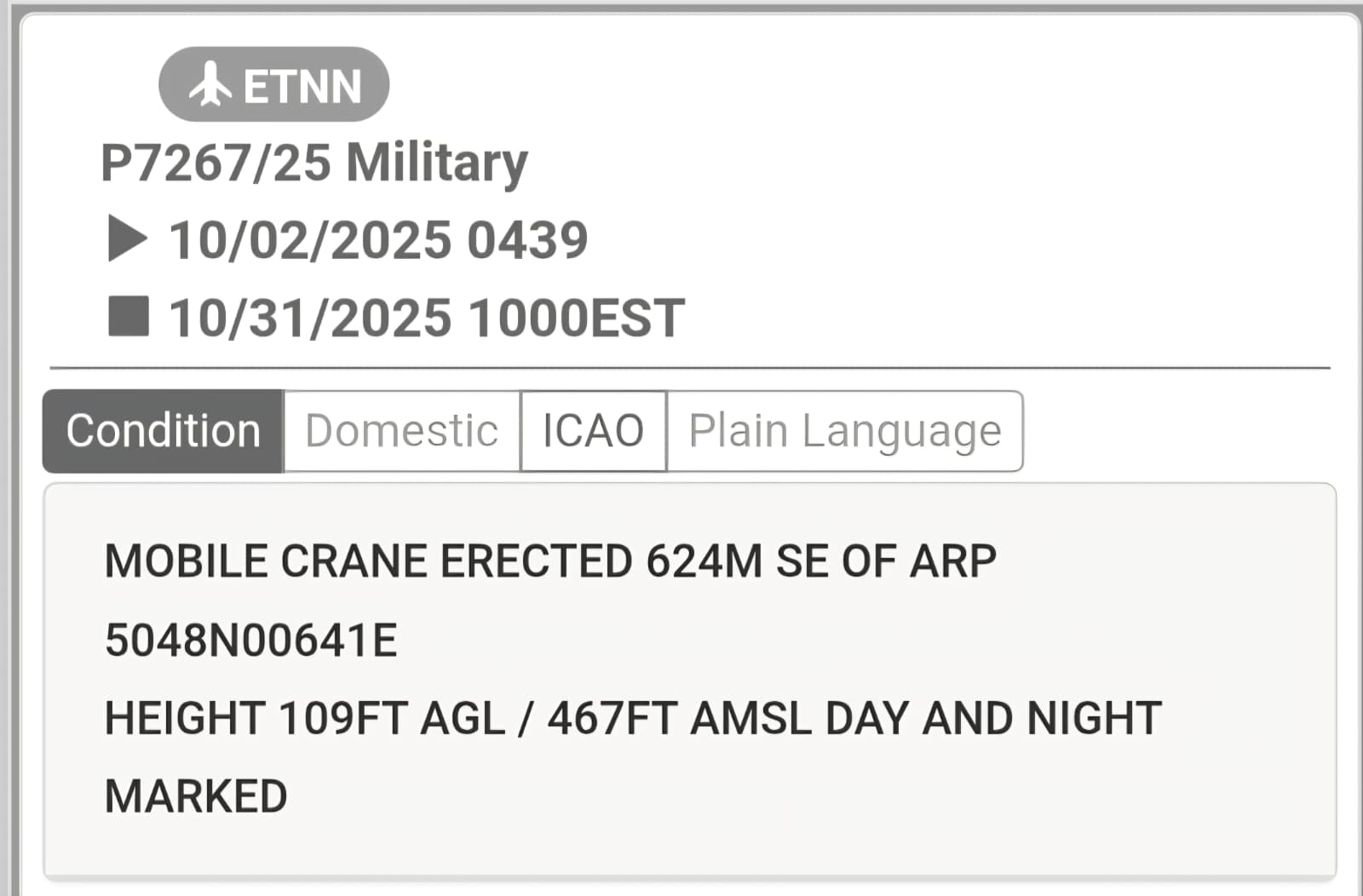The image size is (1363, 896).
Task: Click the P7267/25 NOTAM number
Action: (216, 162)
